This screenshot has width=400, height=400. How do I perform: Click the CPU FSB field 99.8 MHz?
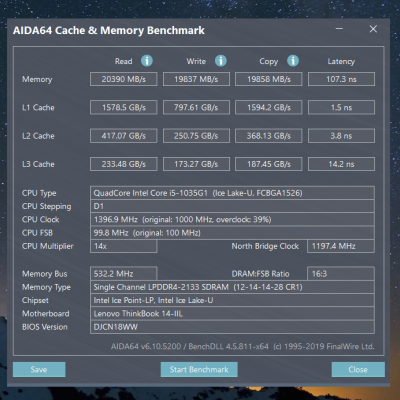pos(232,233)
